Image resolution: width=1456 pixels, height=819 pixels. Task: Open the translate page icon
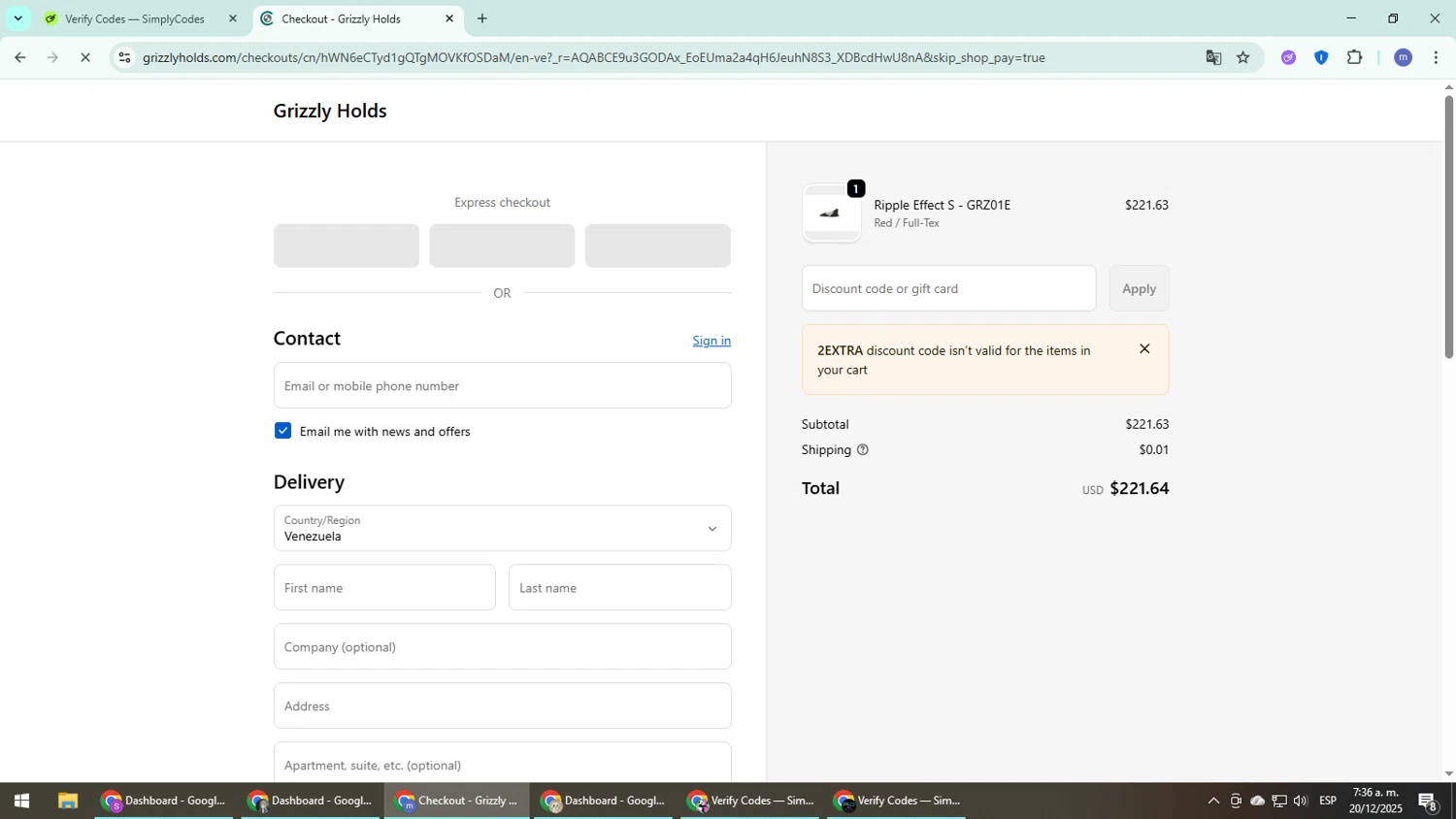(x=1213, y=57)
